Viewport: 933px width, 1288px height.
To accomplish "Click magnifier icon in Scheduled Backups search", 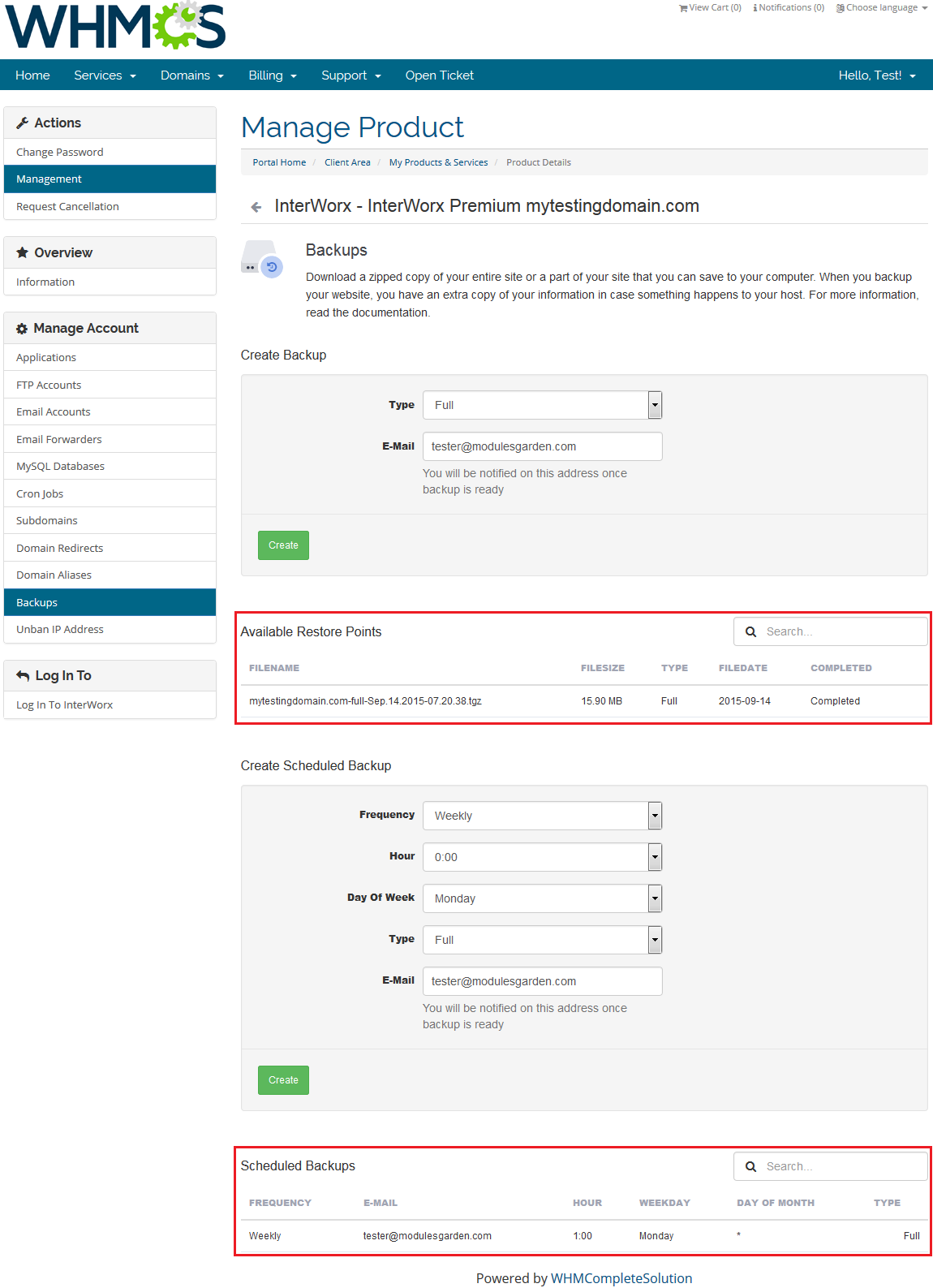I will click(751, 1166).
